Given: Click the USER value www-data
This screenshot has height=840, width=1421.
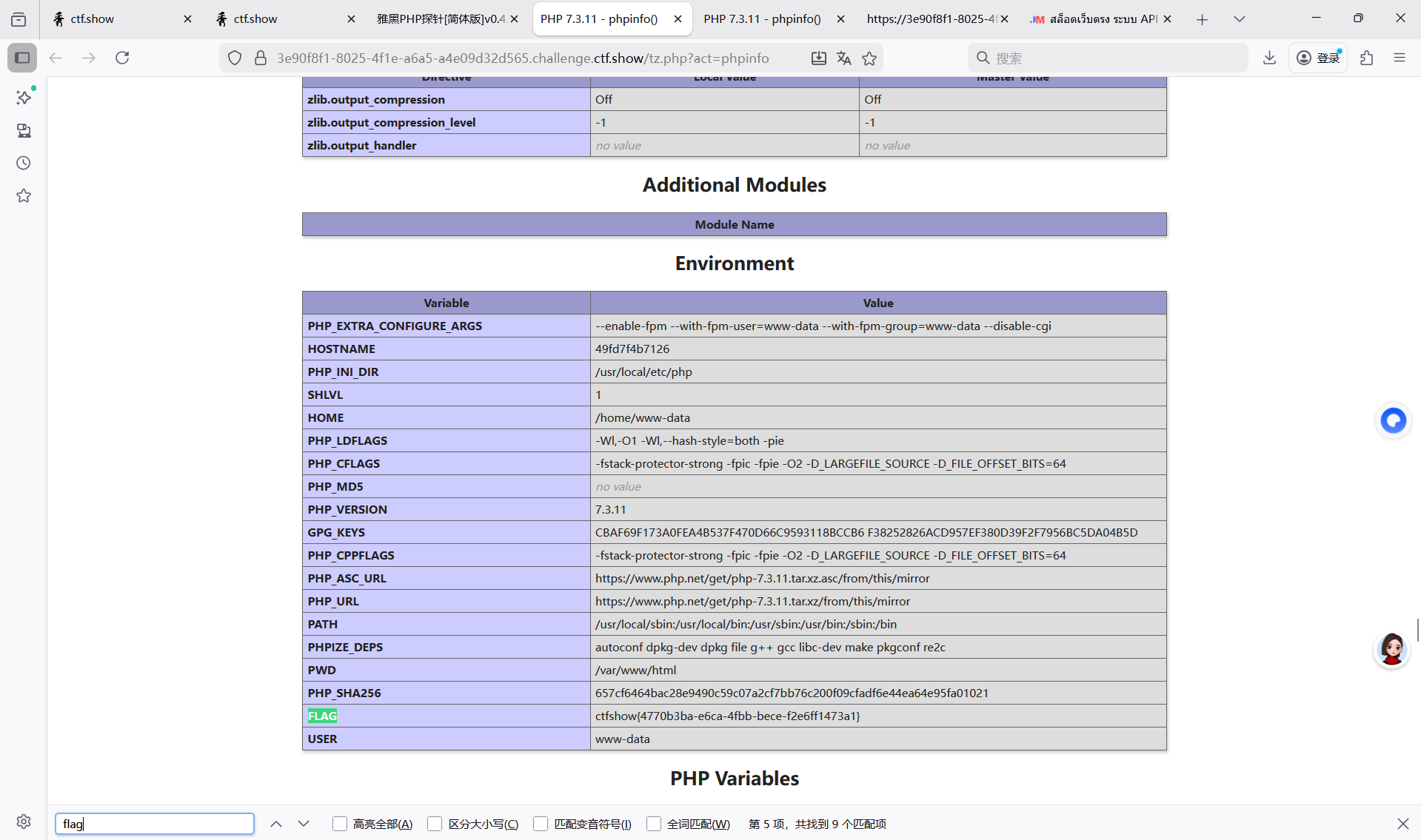Looking at the screenshot, I should pyautogui.click(x=622, y=739).
